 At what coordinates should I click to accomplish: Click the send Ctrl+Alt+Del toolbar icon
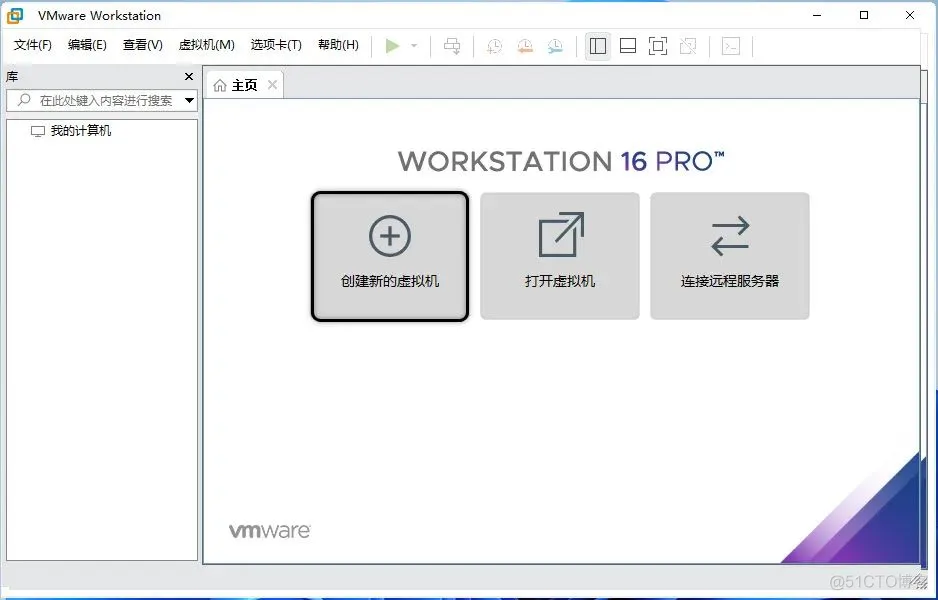[x=452, y=45]
